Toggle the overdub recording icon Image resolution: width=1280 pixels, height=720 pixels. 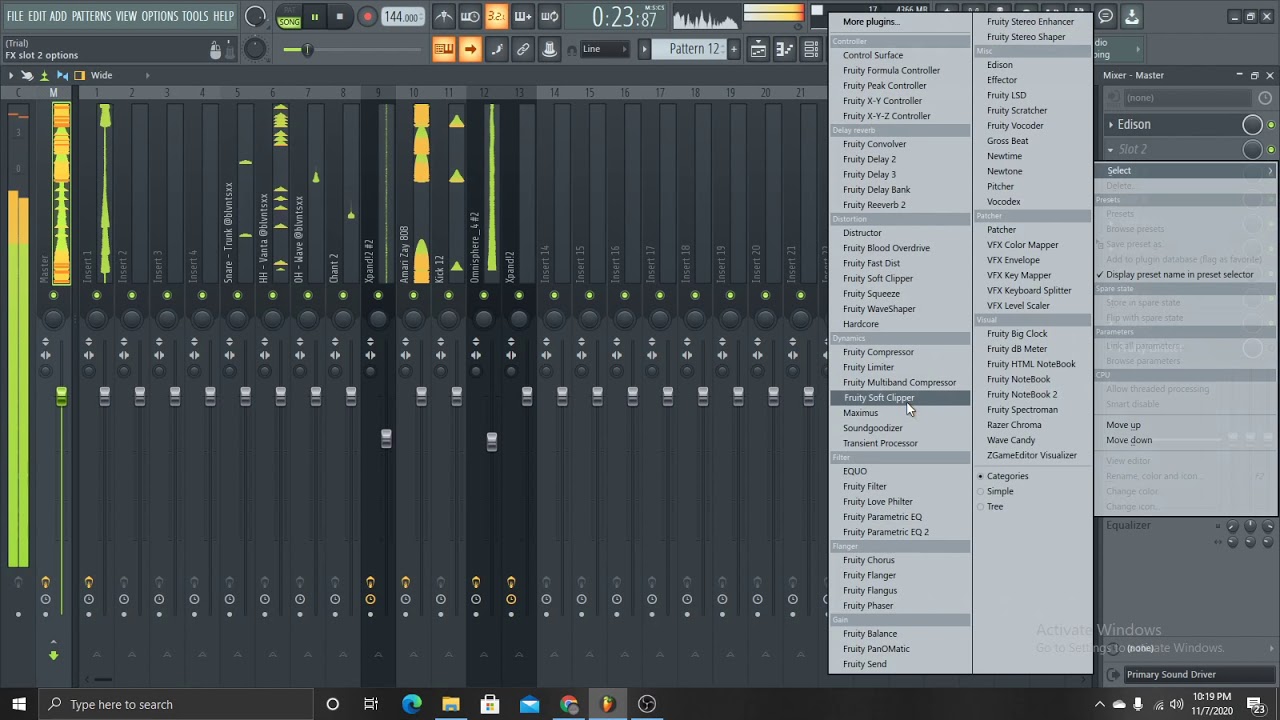pyautogui.click(x=522, y=17)
